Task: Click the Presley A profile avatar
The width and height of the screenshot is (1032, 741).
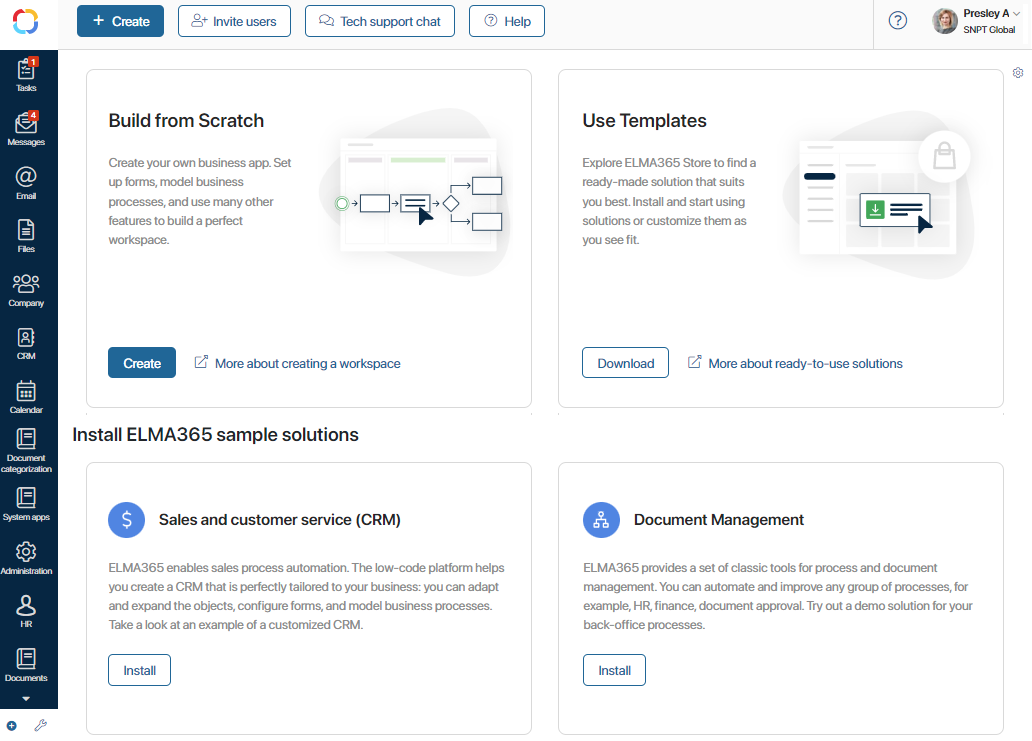Action: (x=944, y=21)
